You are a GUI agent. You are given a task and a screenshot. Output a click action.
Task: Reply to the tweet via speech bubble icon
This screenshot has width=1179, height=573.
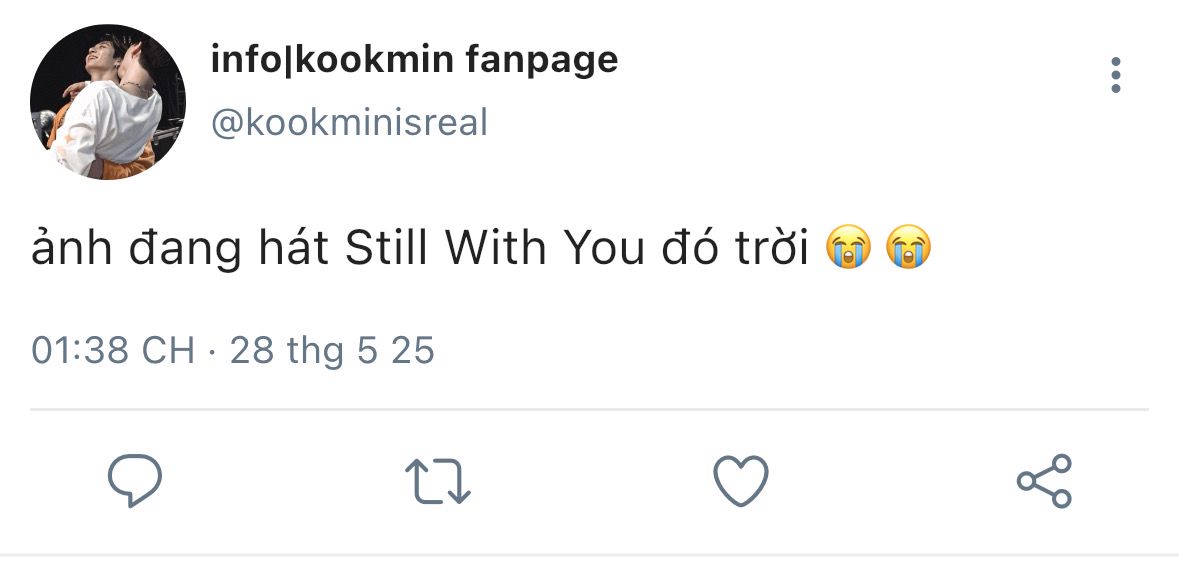pyautogui.click(x=135, y=481)
